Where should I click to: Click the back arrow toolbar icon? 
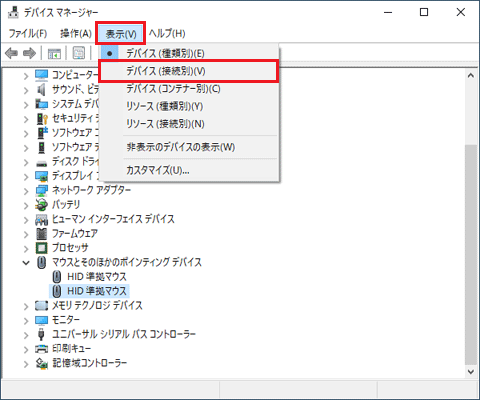click(11, 53)
